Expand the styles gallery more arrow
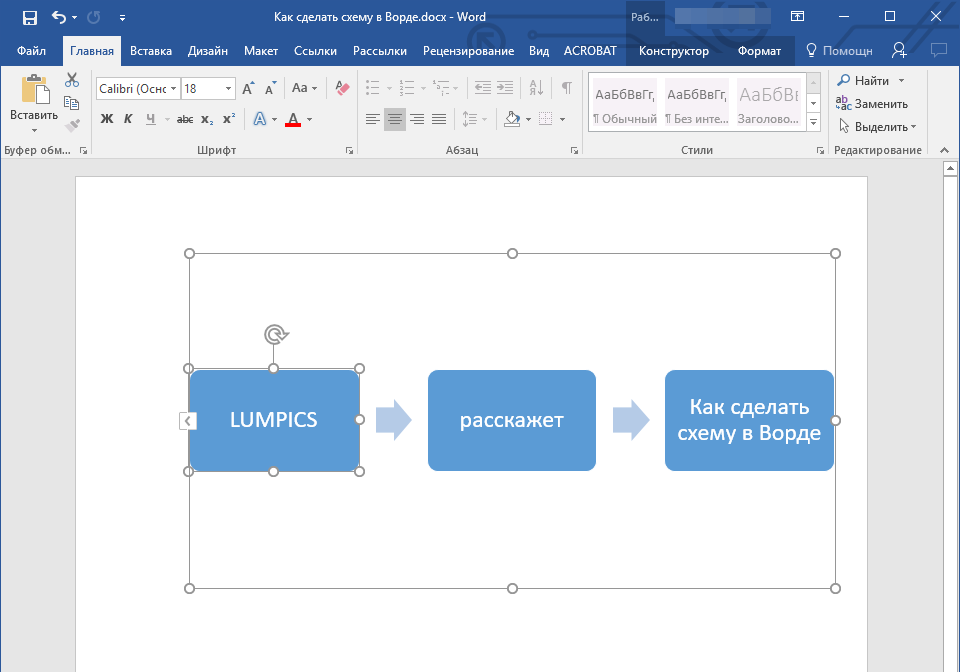The height and width of the screenshot is (672, 960). (x=814, y=122)
